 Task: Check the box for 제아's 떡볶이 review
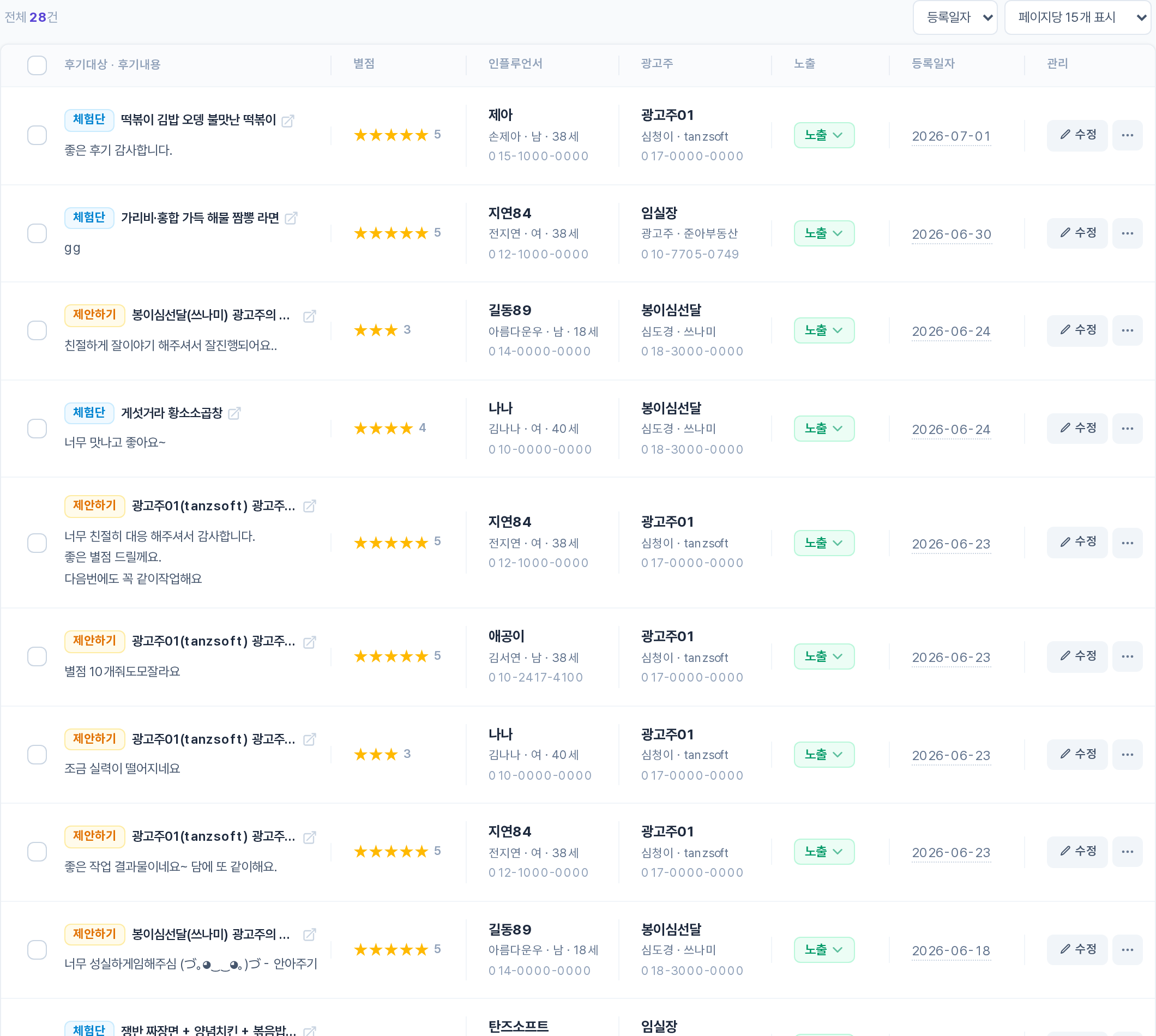tap(37, 135)
